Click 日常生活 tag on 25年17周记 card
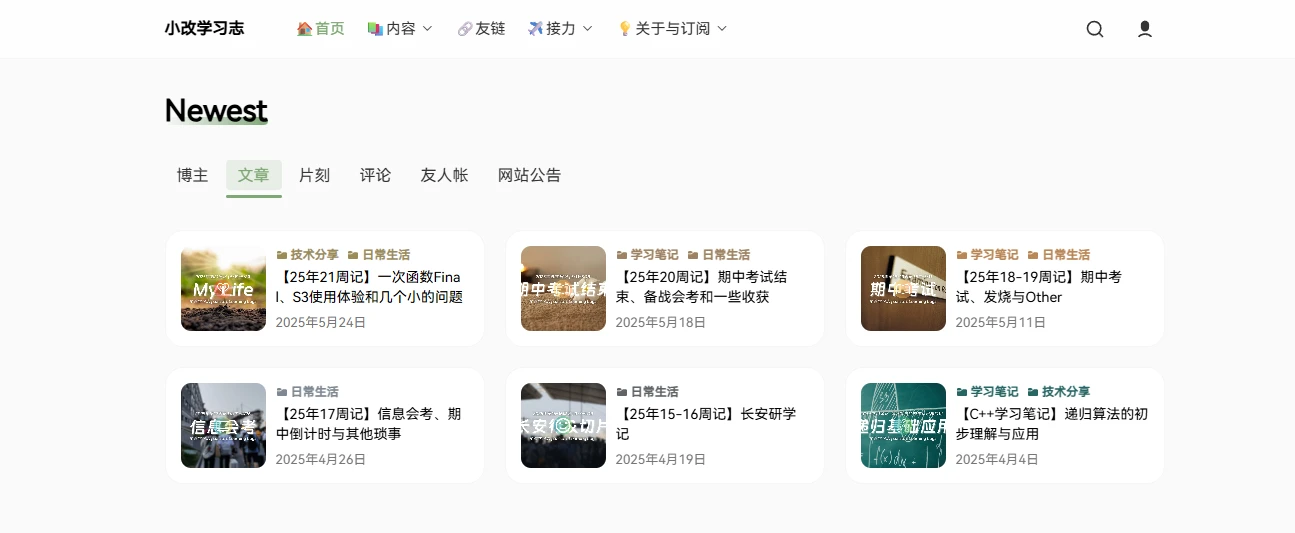This screenshot has width=1295, height=533. tap(315, 392)
